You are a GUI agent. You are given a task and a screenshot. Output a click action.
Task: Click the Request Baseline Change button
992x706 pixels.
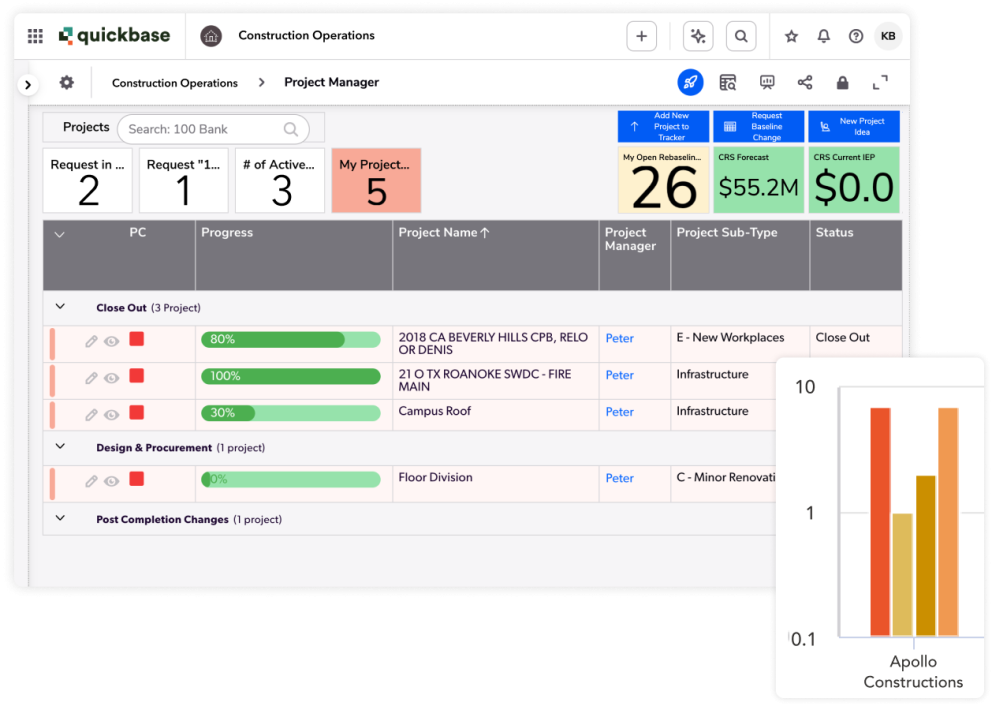758,126
